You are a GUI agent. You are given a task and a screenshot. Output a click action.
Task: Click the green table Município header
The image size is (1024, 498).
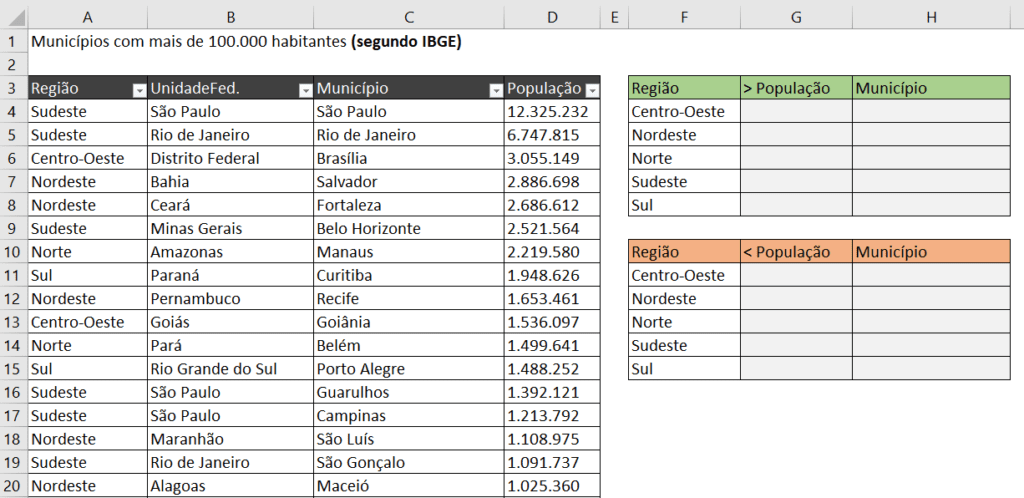[x=931, y=88]
